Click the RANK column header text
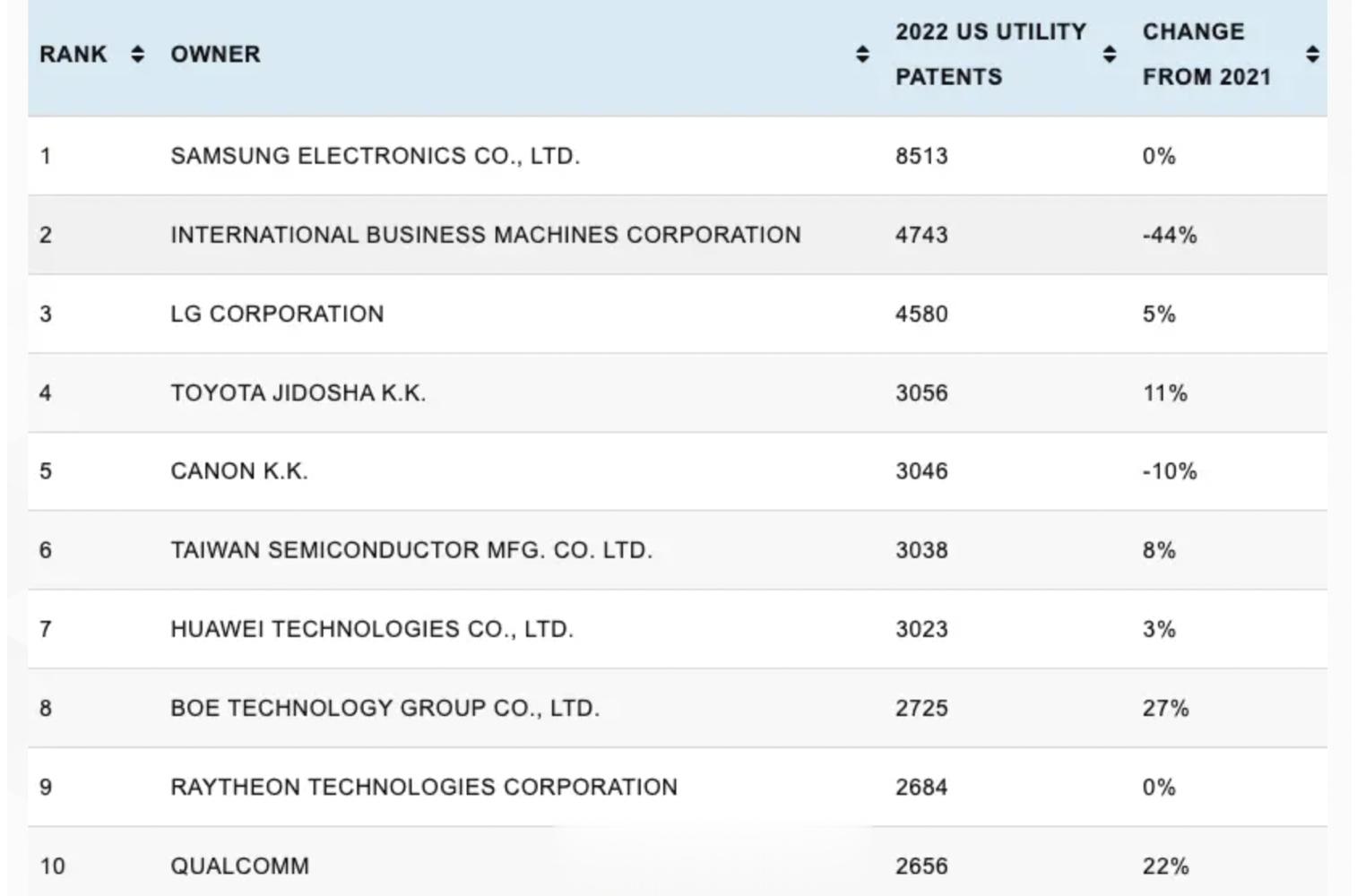 [73, 54]
